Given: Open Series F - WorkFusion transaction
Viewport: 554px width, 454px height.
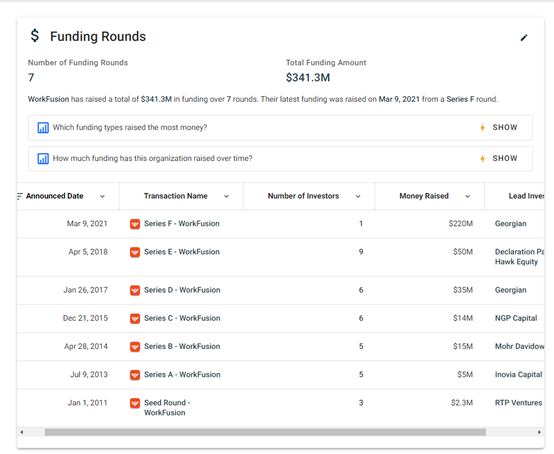Looking at the screenshot, I should coord(182,224).
